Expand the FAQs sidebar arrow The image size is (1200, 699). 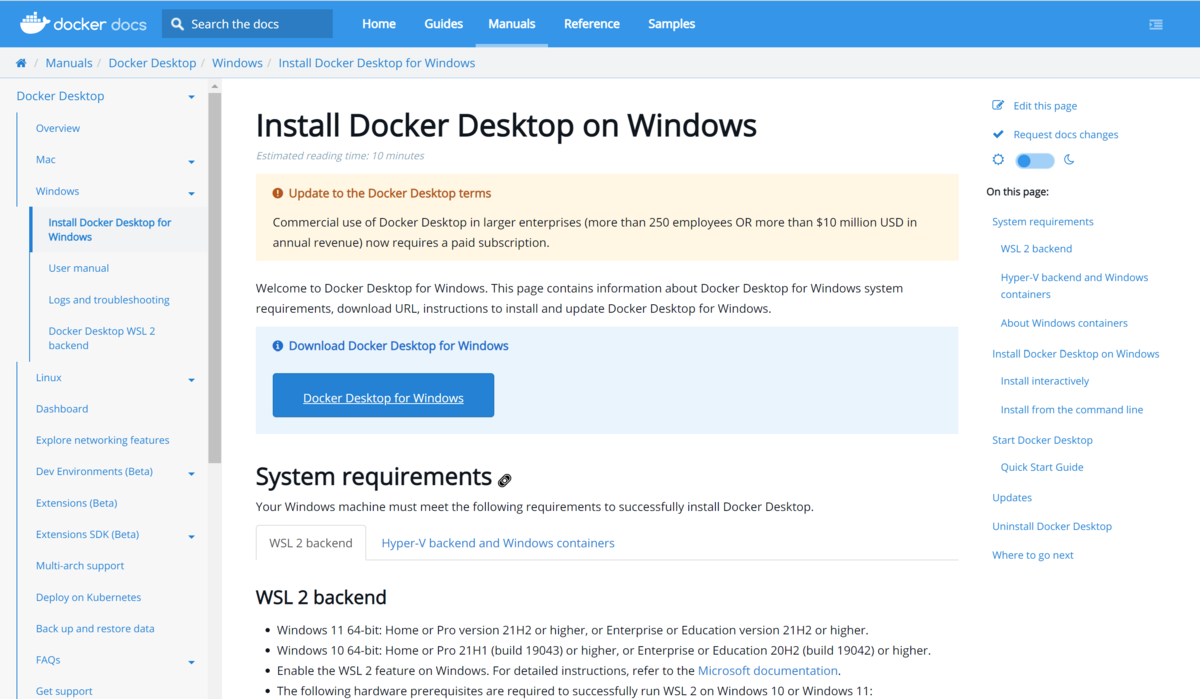pos(191,662)
